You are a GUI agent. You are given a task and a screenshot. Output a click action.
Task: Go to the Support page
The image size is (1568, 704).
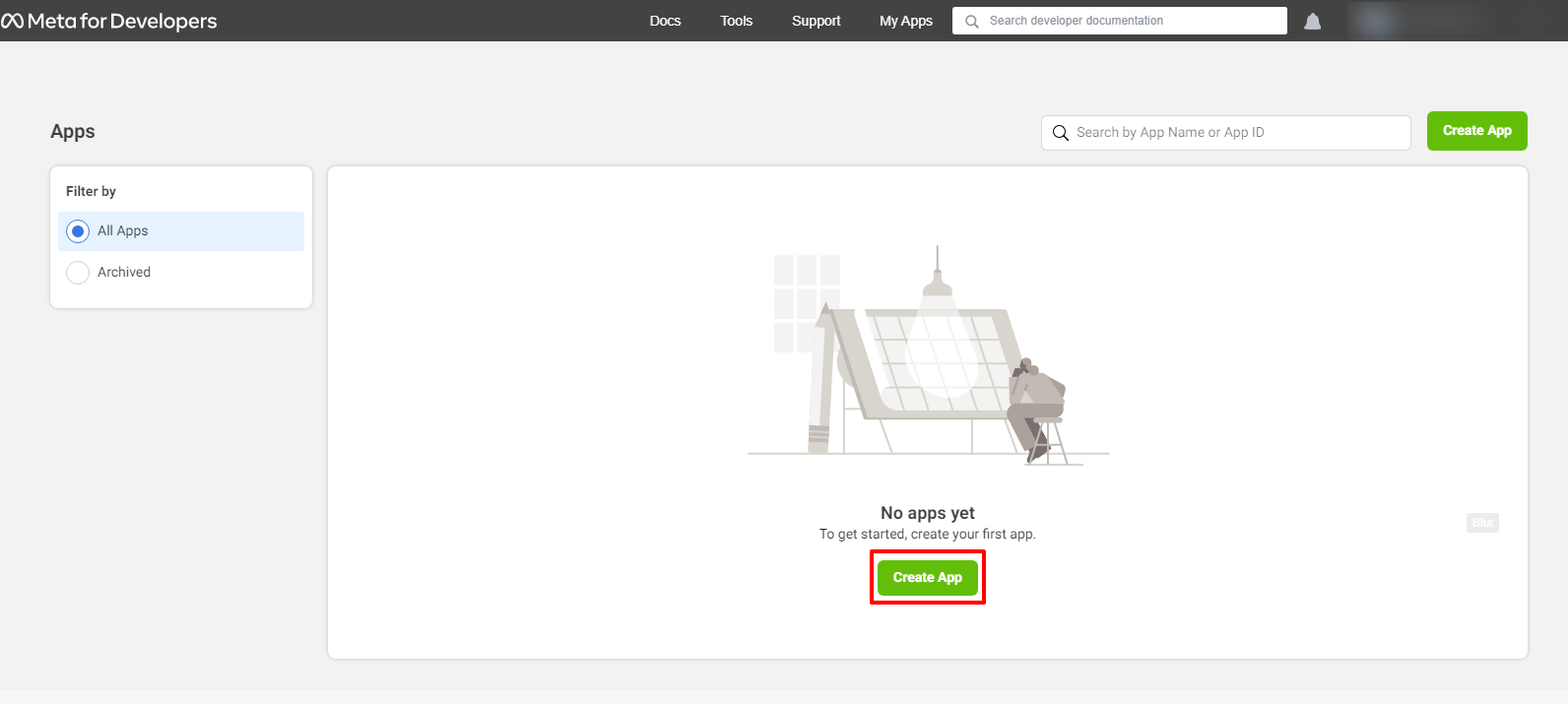click(816, 21)
